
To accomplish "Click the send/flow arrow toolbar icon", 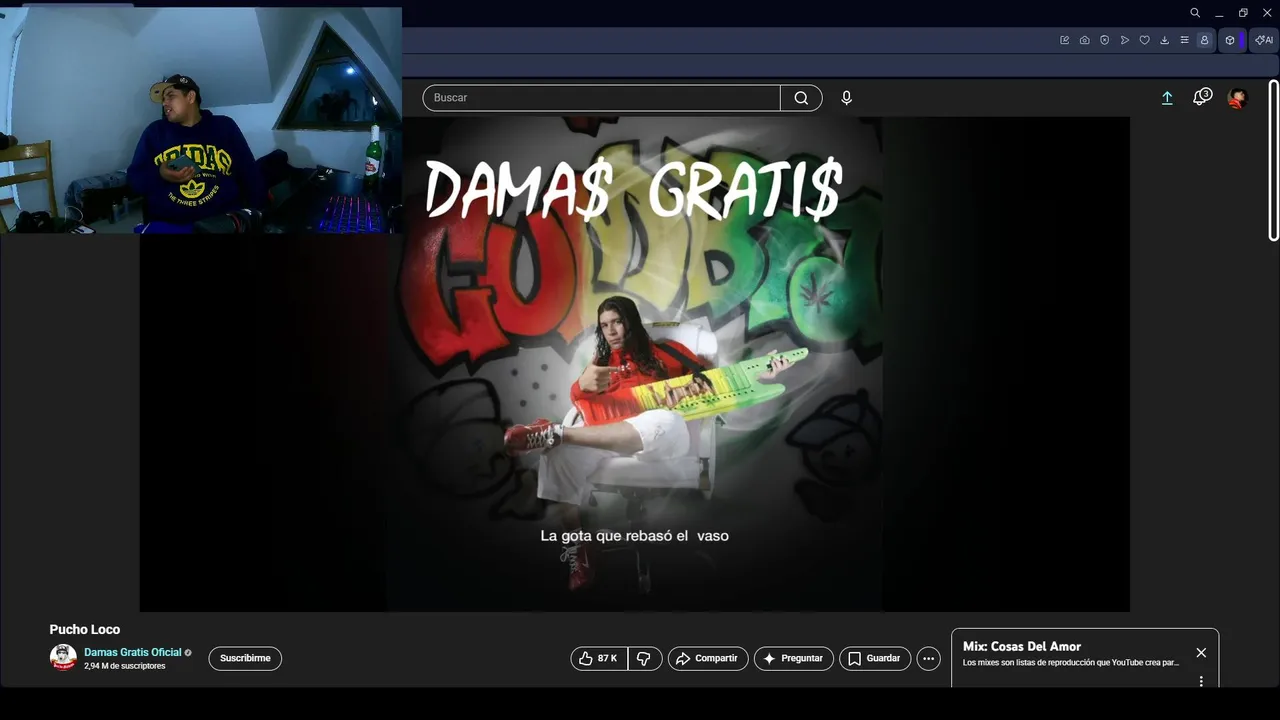I will coord(1125,40).
